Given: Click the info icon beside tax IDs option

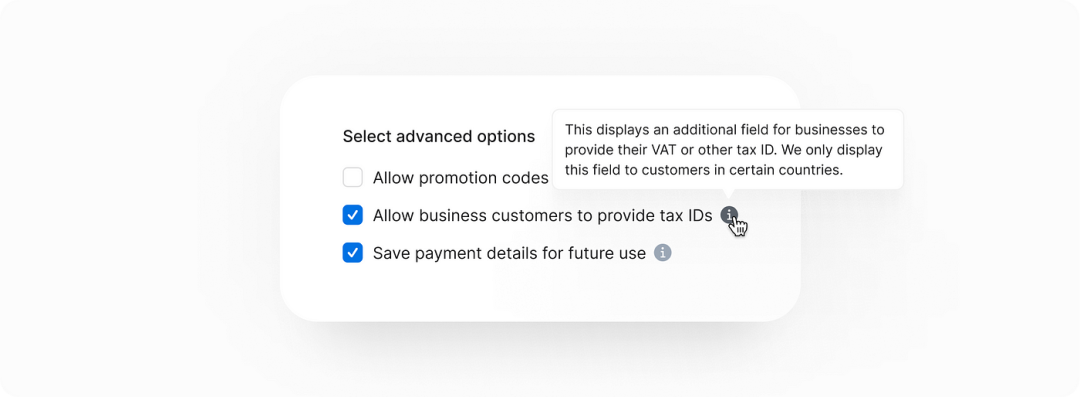Looking at the screenshot, I should [729, 215].
